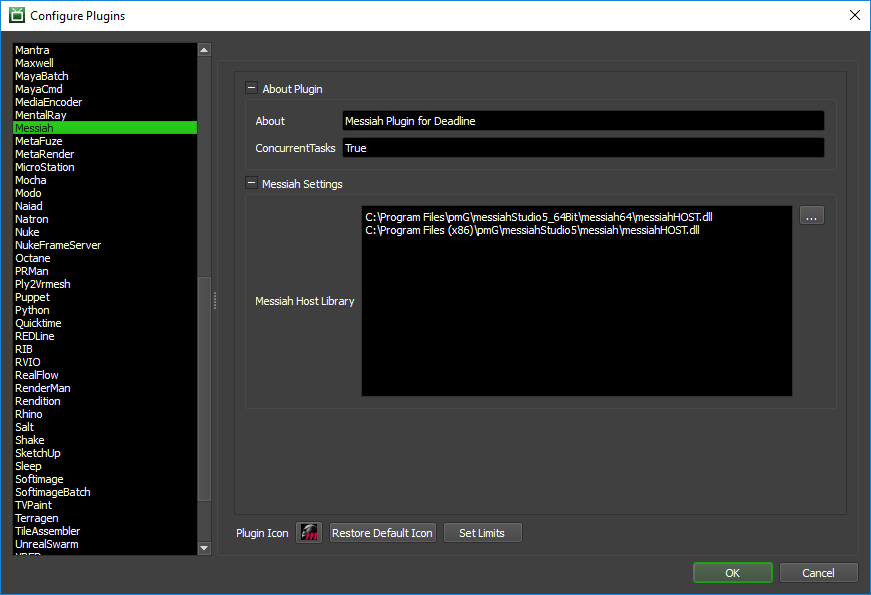The width and height of the screenshot is (871, 595).
Task: Click the ConcurrentTasks value field
Action: coord(583,148)
